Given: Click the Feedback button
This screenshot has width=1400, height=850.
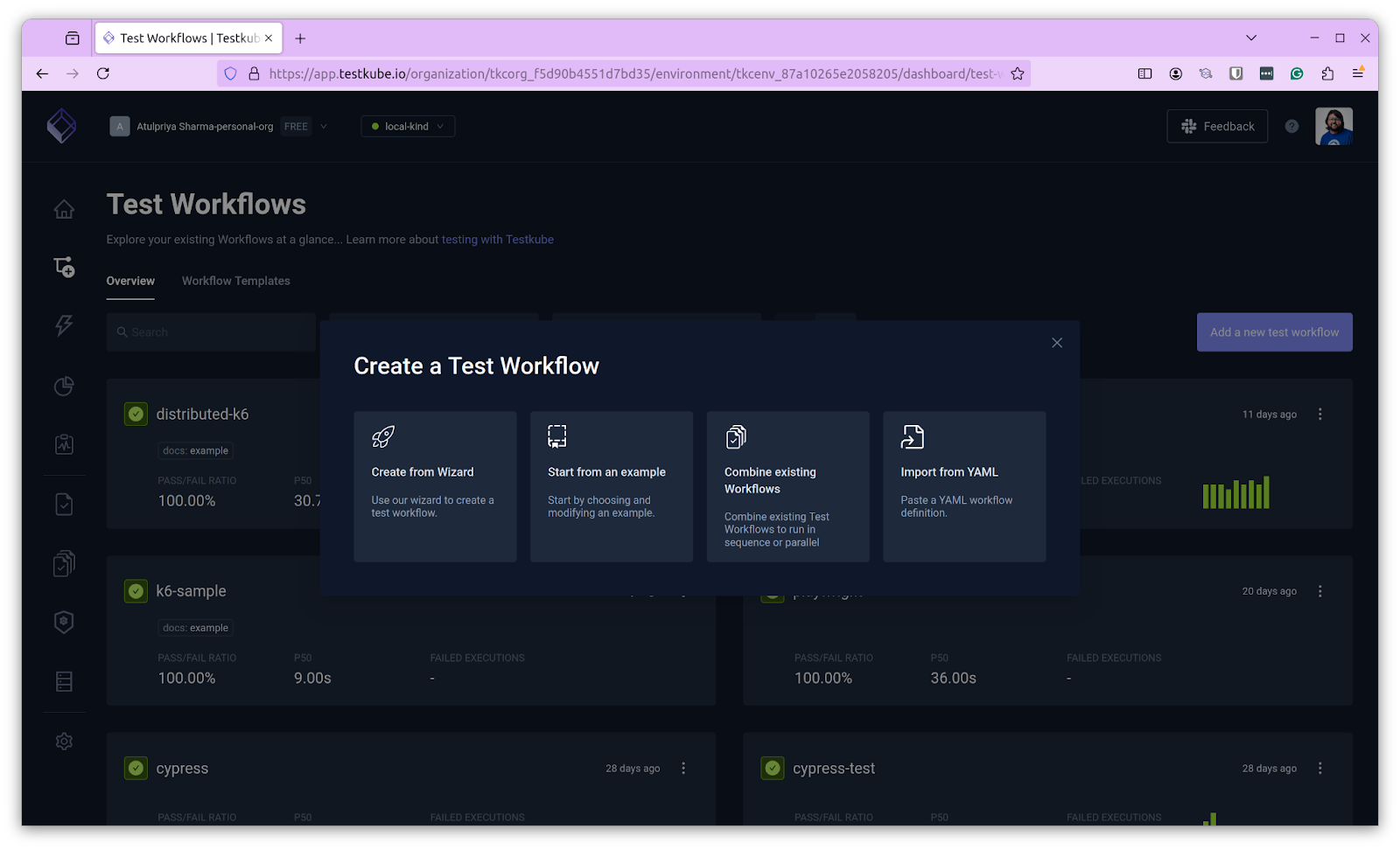Looking at the screenshot, I should [x=1217, y=126].
